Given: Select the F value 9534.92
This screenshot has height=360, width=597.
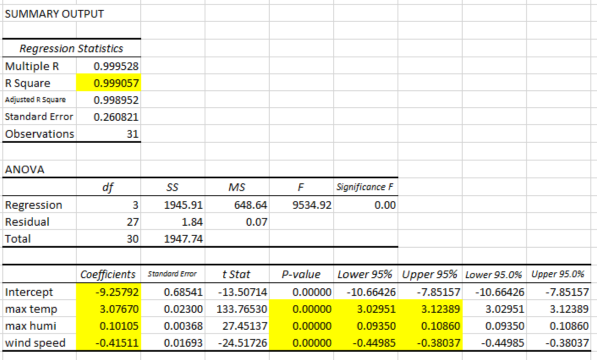Looking at the screenshot, I should (312, 205).
